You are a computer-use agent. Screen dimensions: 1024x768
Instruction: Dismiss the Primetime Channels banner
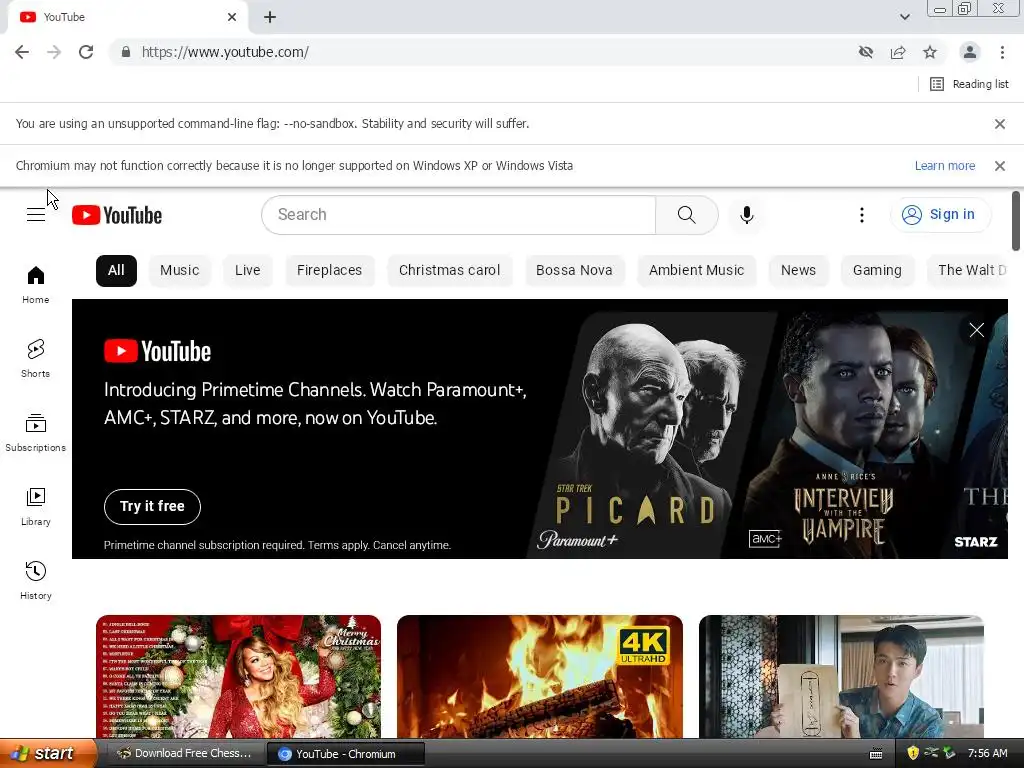[x=976, y=330]
